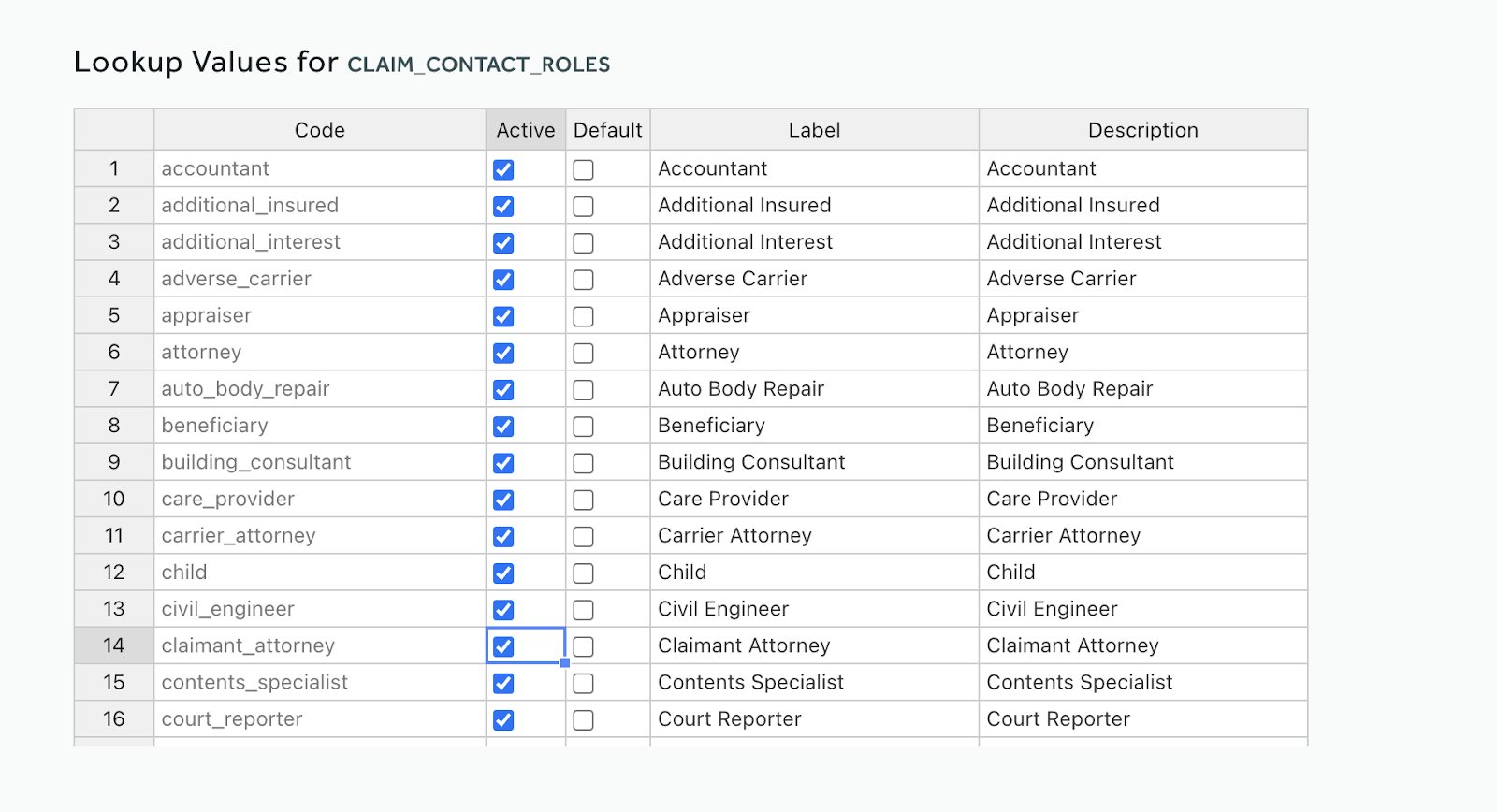Check Default for court_reporter row
This screenshot has height=812, width=1497.
click(x=583, y=719)
